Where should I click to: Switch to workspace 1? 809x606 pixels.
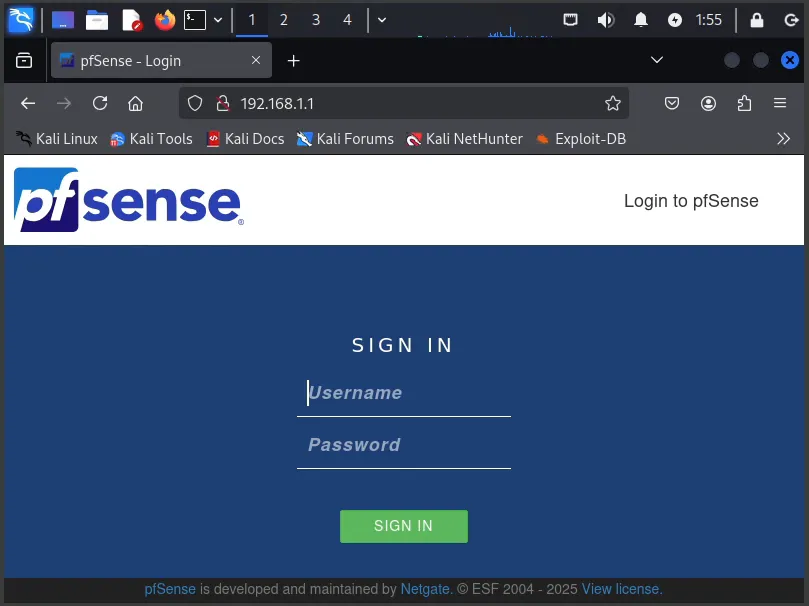pyautogui.click(x=252, y=20)
